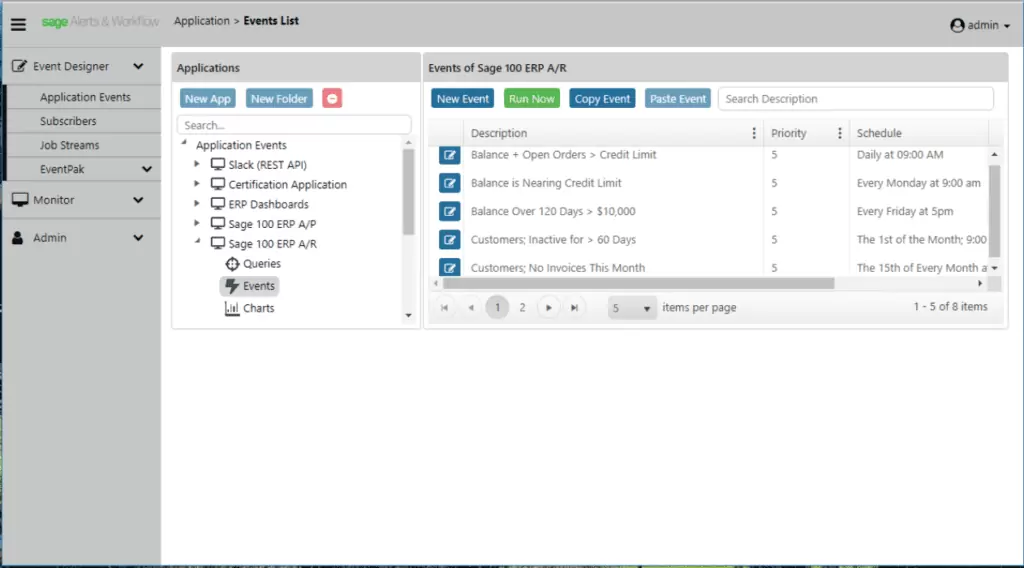
Task: Click the Charts bar graph icon
Action: pos(232,308)
